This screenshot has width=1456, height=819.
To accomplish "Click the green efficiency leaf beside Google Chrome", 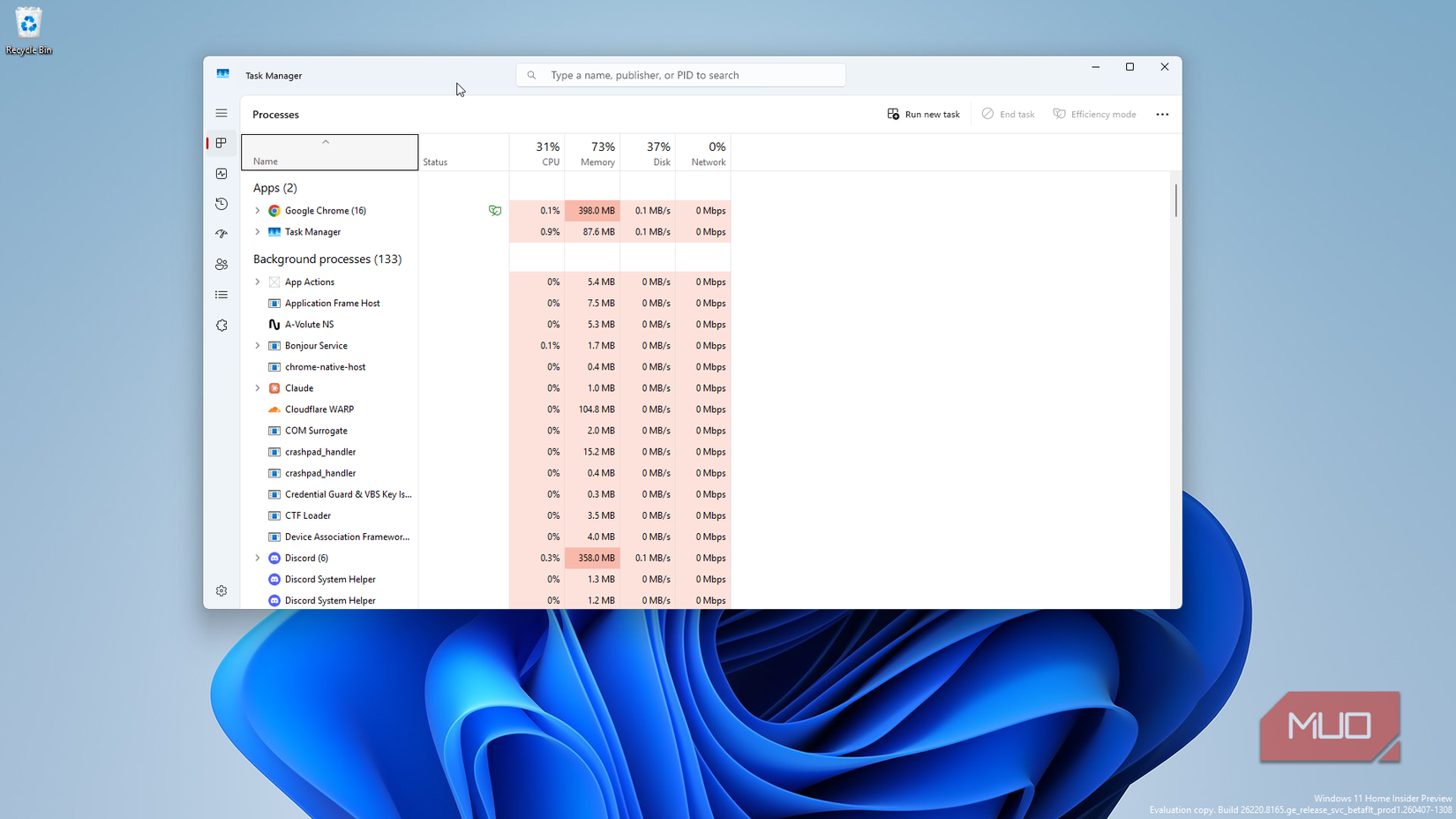I will coord(495,211).
